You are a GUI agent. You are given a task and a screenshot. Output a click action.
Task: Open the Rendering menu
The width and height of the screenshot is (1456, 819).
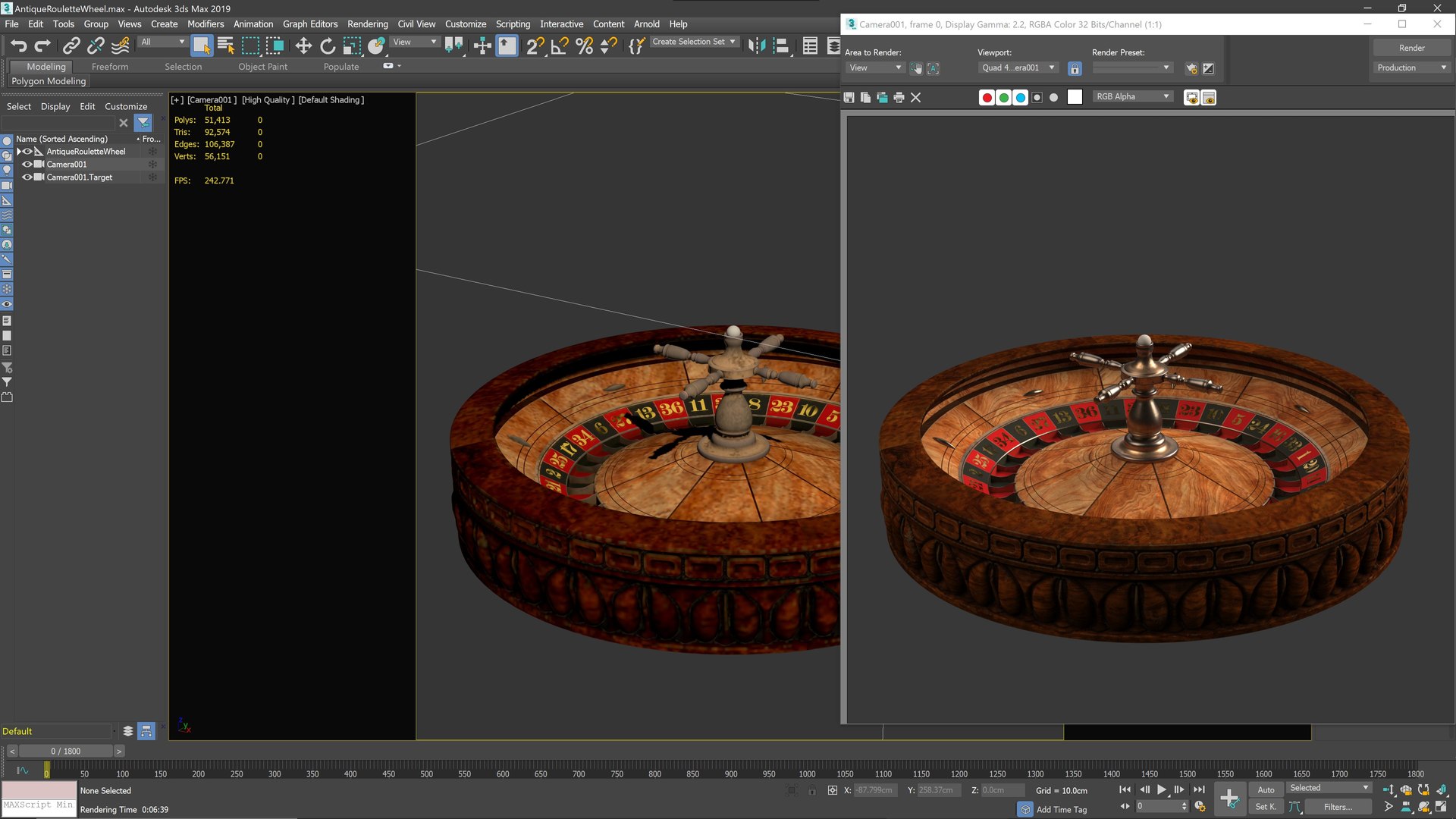368,24
